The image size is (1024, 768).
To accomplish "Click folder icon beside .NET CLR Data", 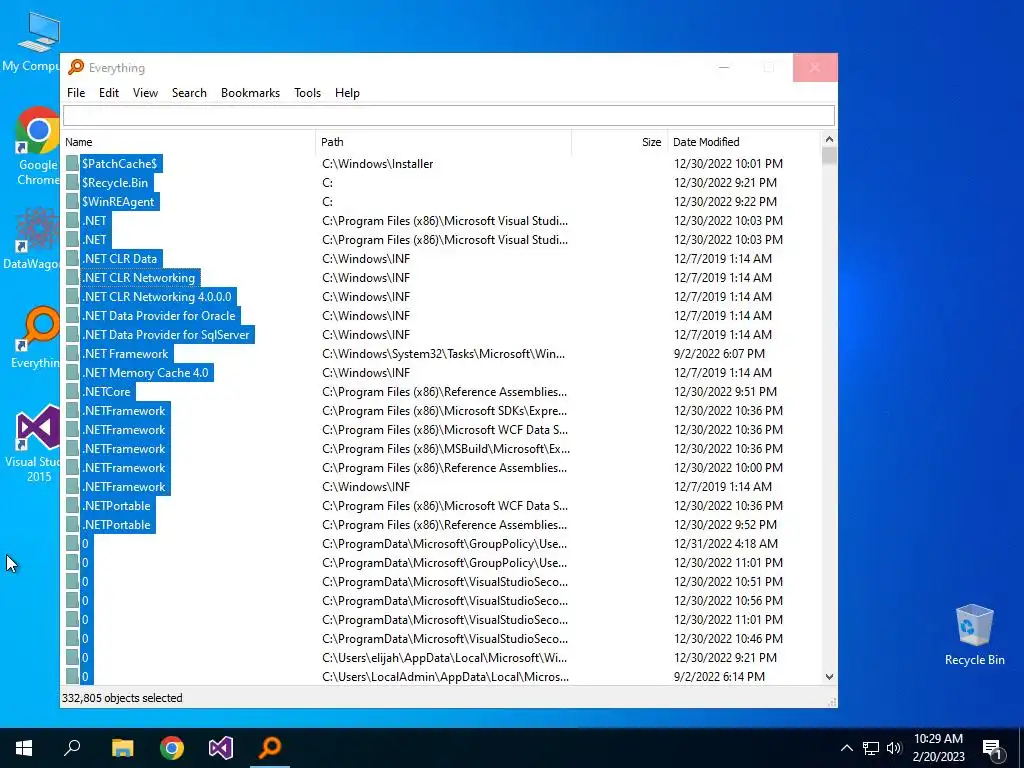I will [72, 259].
